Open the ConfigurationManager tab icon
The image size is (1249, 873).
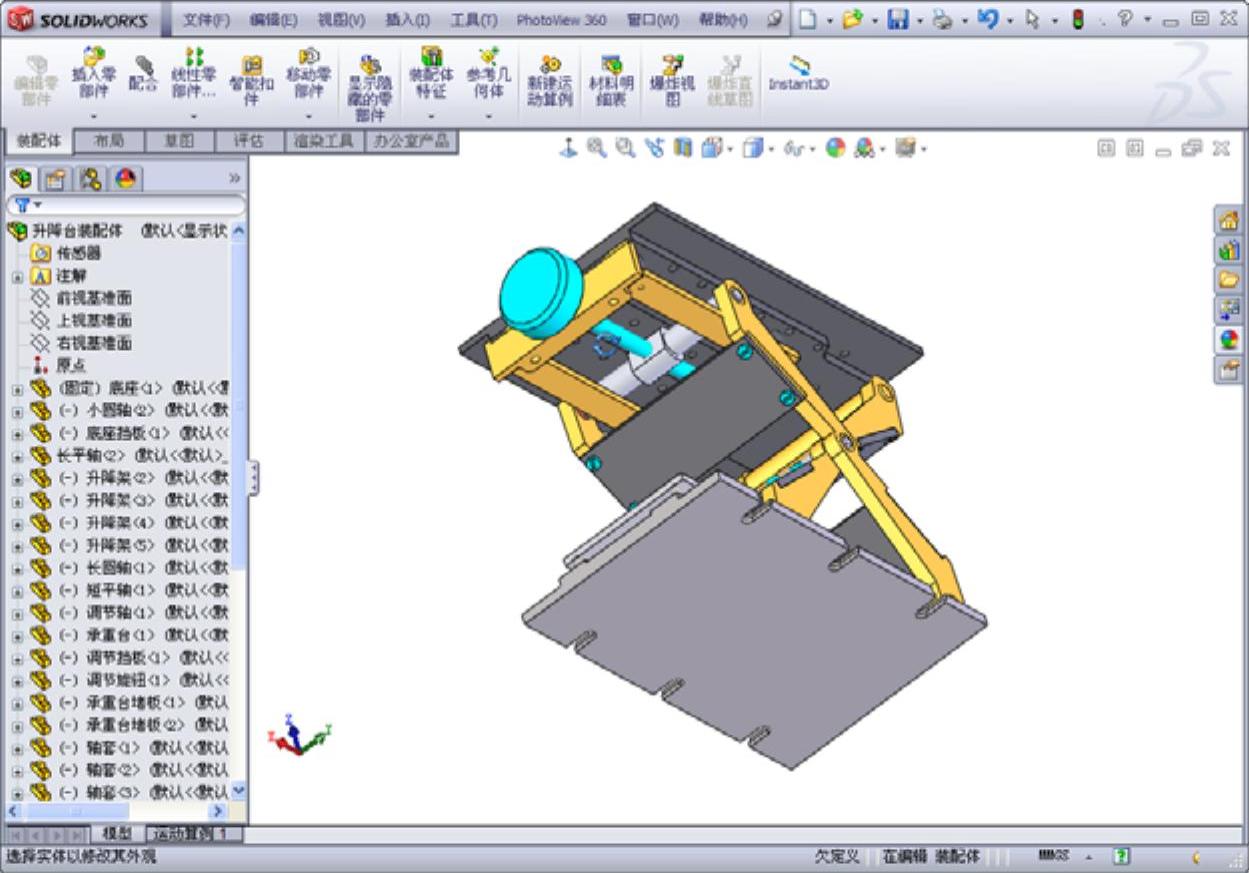(x=90, y=179)
